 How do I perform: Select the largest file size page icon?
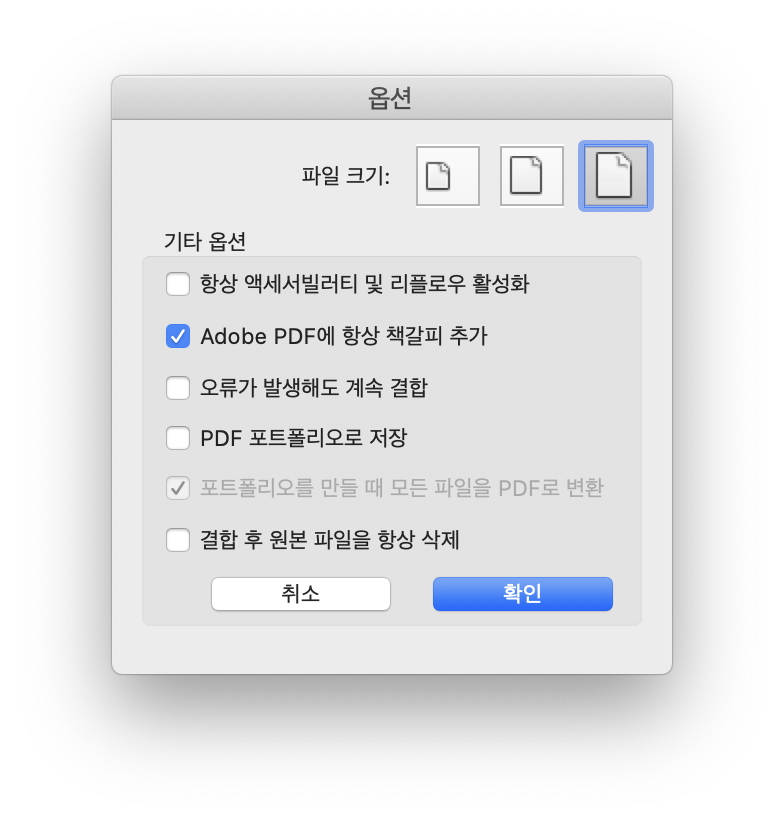pos(615,176)
